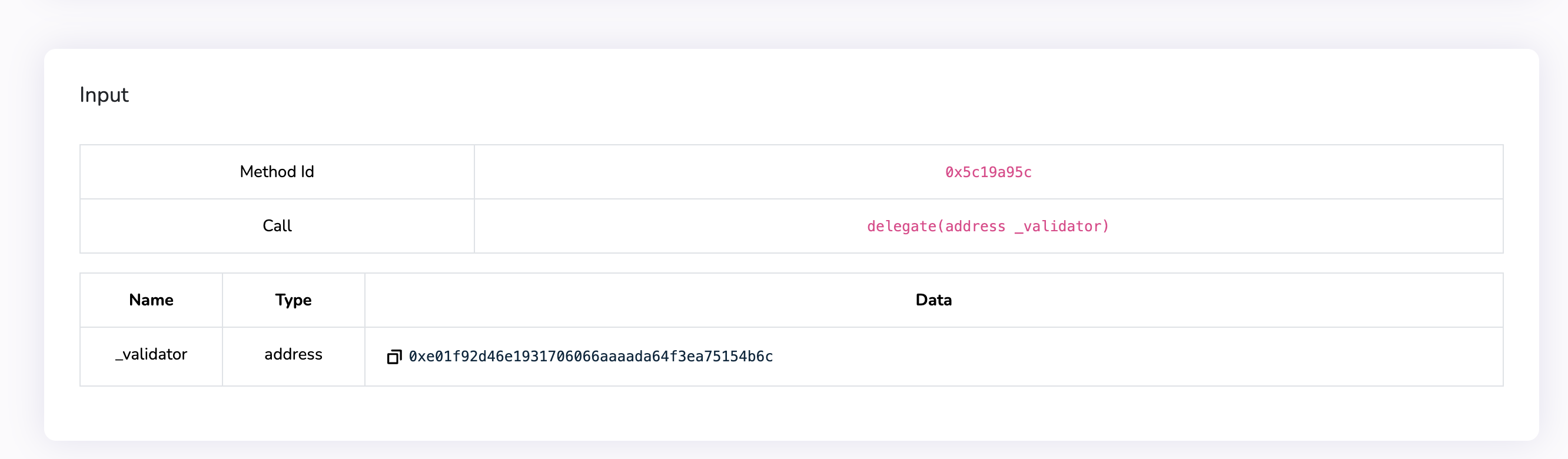
Task: Click the Type column header
Action: [x=293, y=300]
